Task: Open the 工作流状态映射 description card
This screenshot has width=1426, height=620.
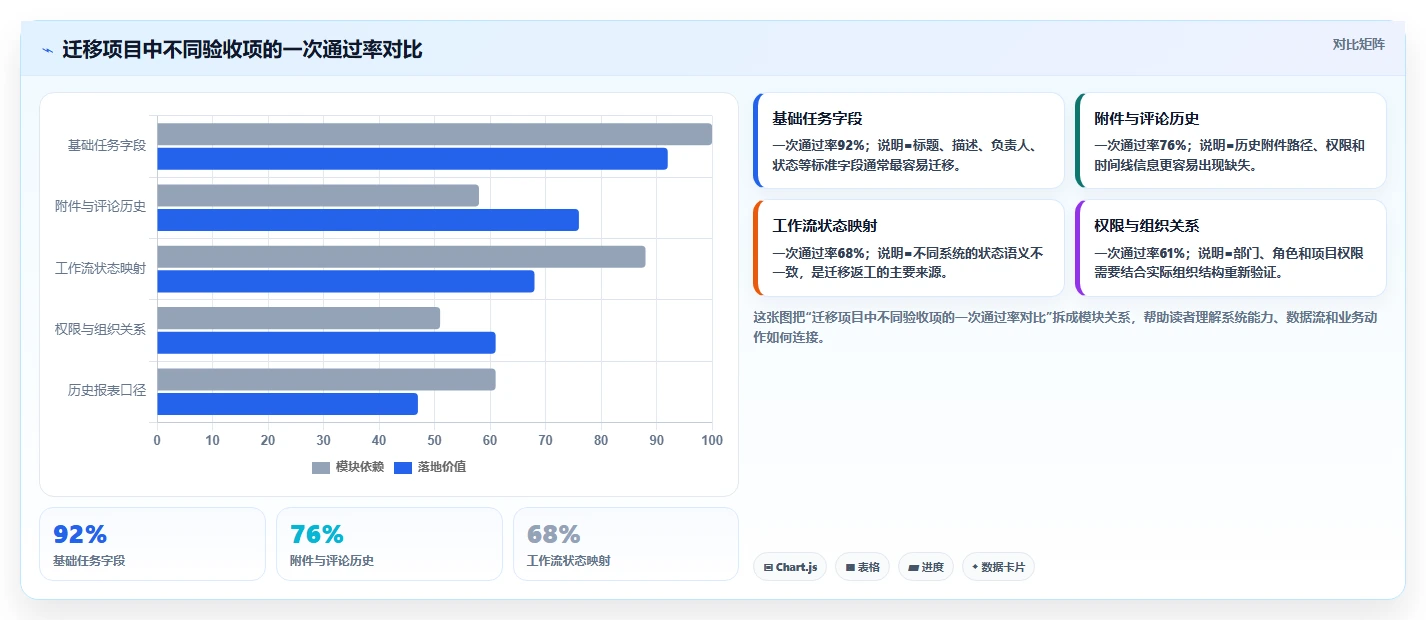Action: point(908,248)
